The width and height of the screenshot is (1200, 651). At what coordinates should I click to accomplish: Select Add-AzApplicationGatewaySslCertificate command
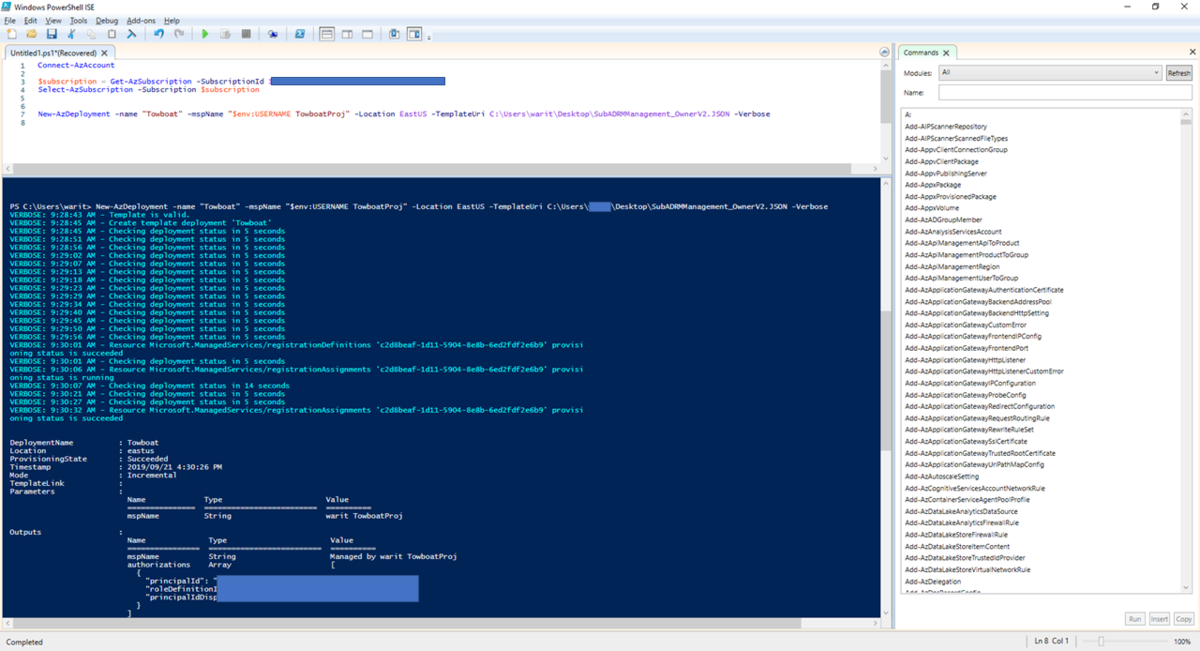(966, 442)
